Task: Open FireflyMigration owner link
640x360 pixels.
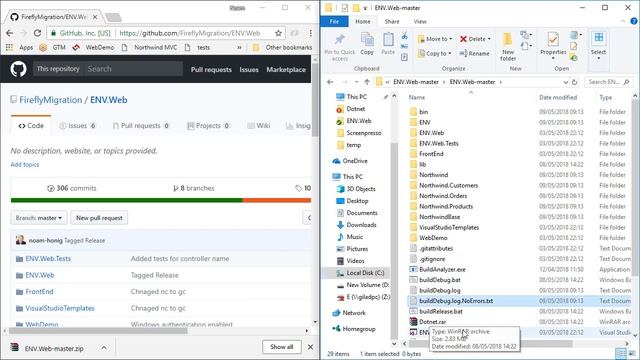Action: pos(51,100)
